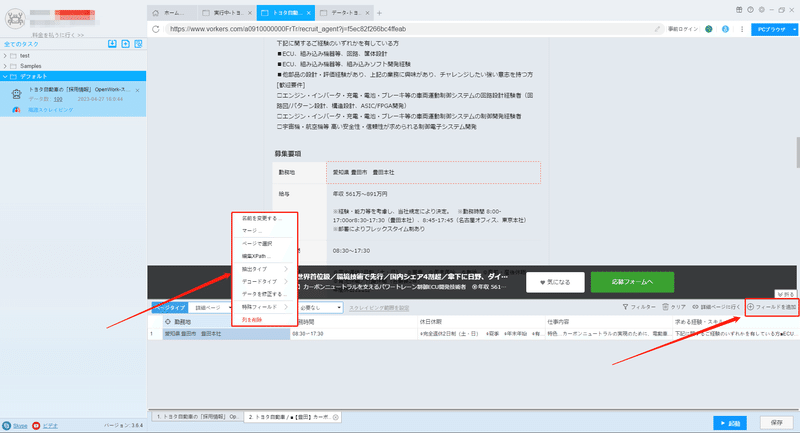This screenshot has width=800, height=433.
Task: Click the 愛知県 豊田市 豊田本社 table cell
Action: click(227, 334)
